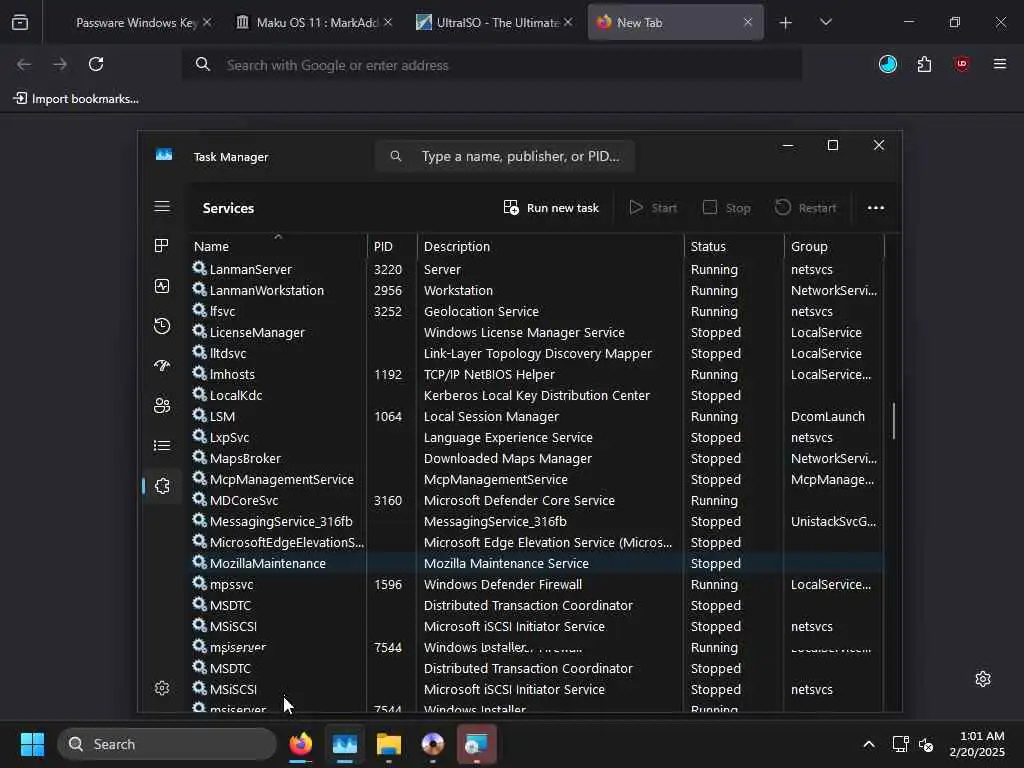
Task: Open Details page in Task Manager sidebar
Action: pyautogui.click(x=162, y=446)
